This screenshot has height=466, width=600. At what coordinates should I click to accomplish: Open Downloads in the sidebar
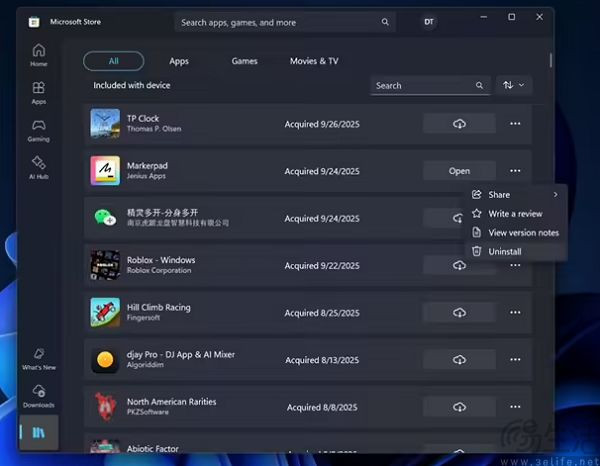pos(38,395)
